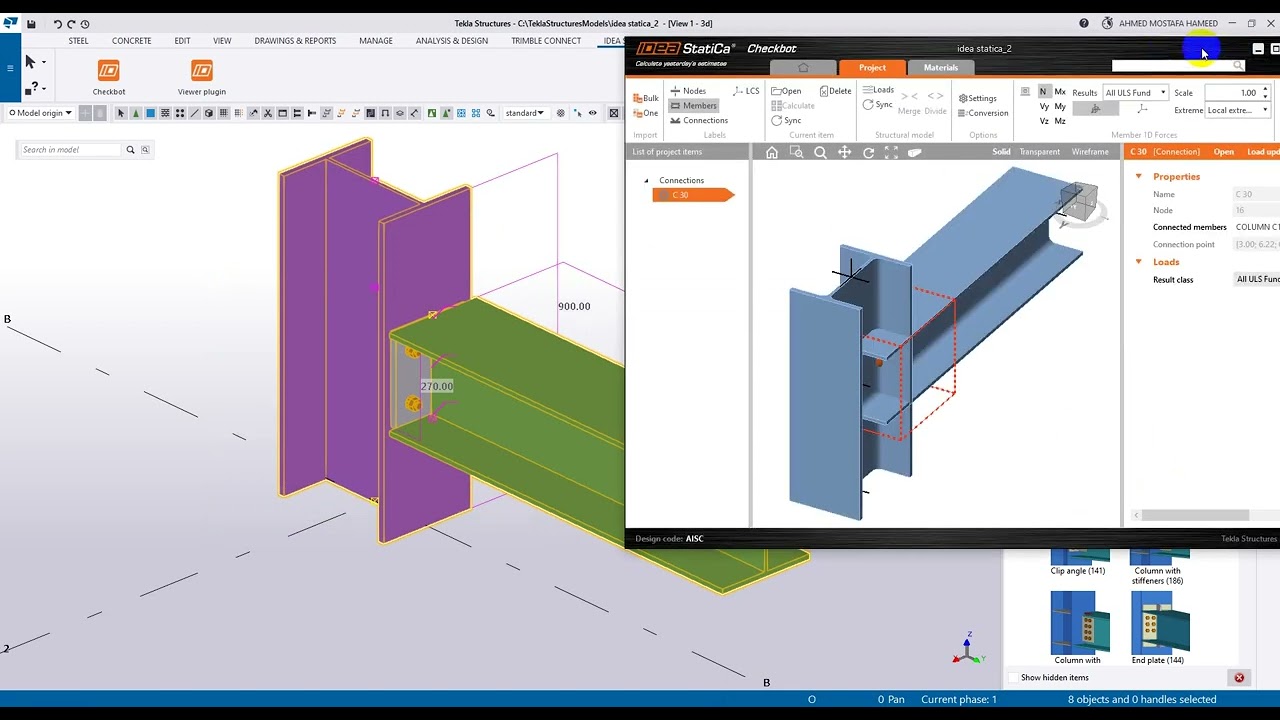Toggle Connections labels in Checkbot
The height and width of the screenshot is (720, 1280).
pos(699,120)
